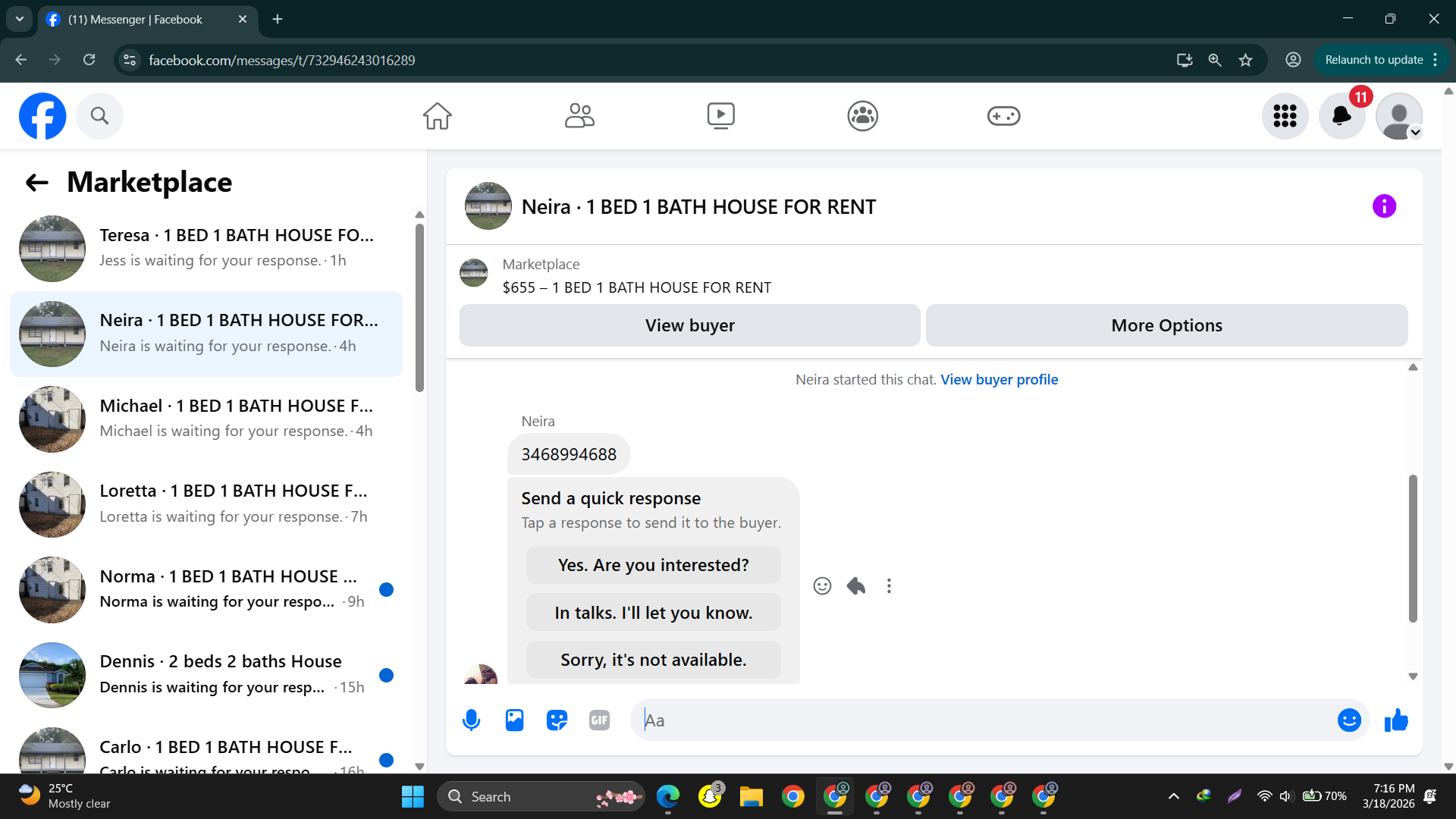This screenshot has height=819, width=1456.
Task: Open emoji picker in message field
Action: pyautogui.click(x=1349, y=720)
